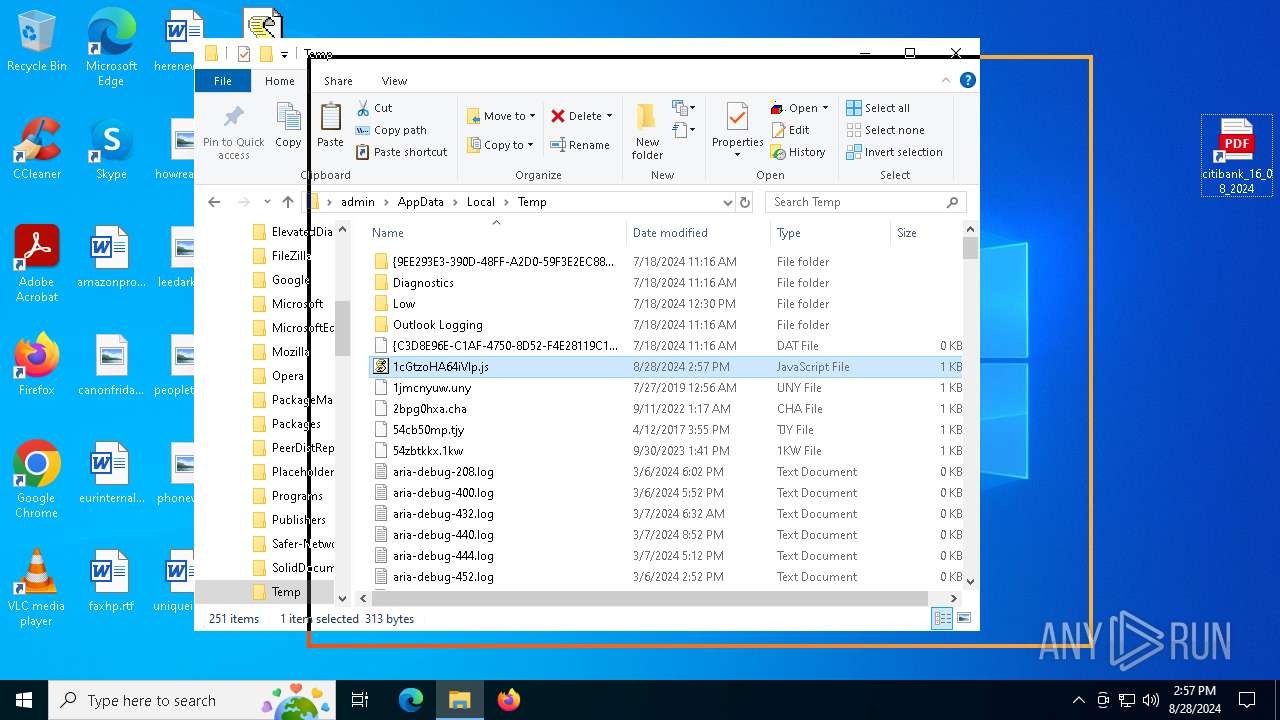
Task: Click the Rename ribbon button
Action: point(580,145)
